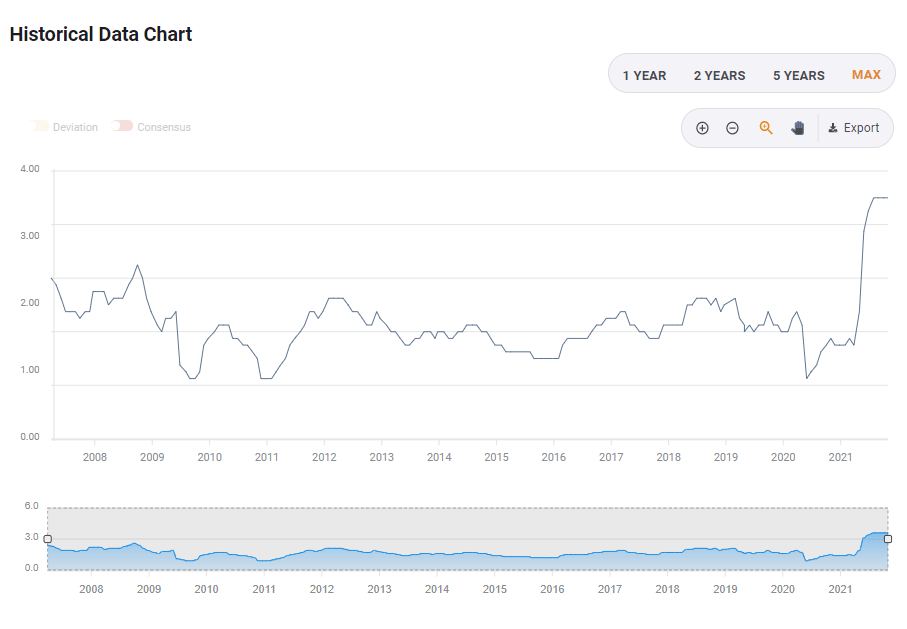Toggle the Consensus series switch
This screenshot has height=629, width=907.
tap(123, 127)
